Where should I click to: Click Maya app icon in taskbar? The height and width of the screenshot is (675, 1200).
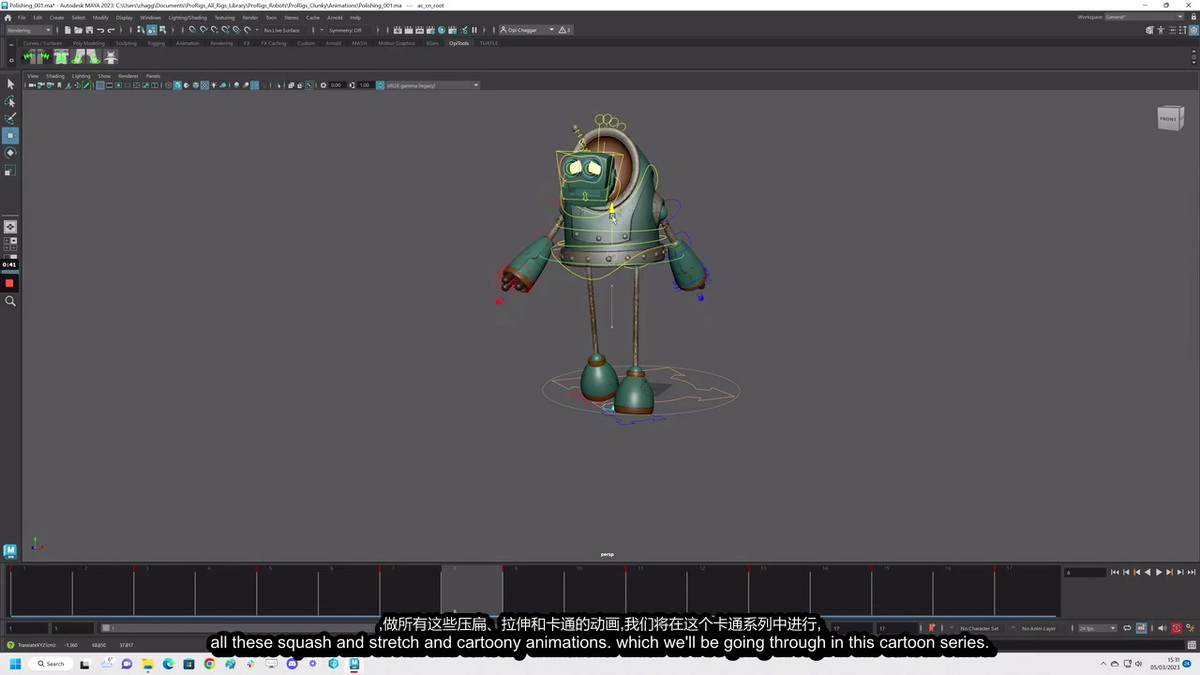[x=354, y=664]
